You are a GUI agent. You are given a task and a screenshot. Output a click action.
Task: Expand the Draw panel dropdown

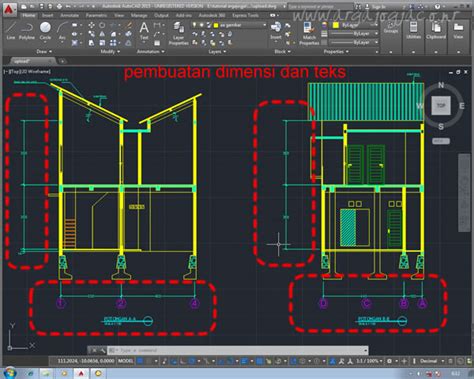click(x=44, y=52)
